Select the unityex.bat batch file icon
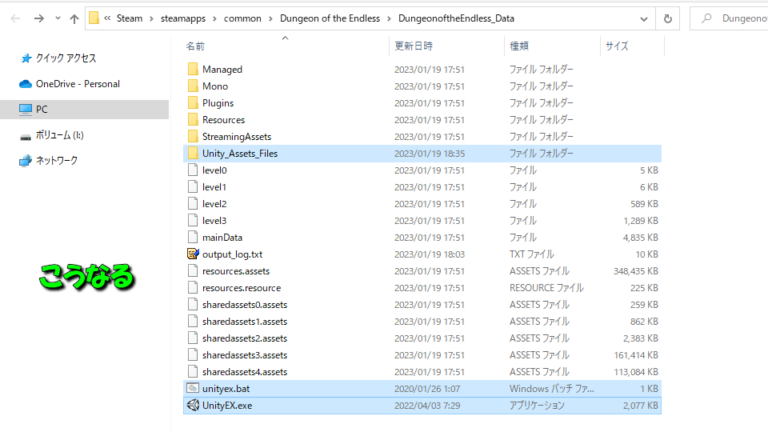Viewport: 768px width, 432px height. point(193,388)
